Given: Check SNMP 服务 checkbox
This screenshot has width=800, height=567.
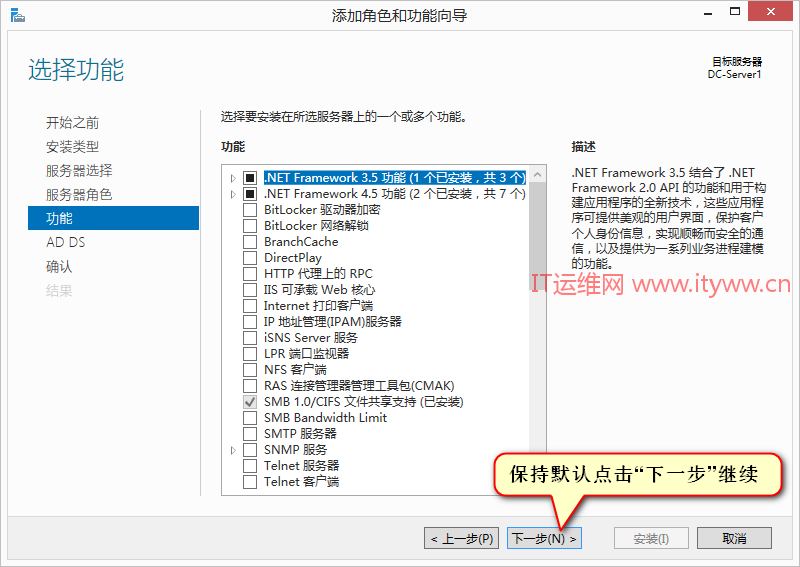Looking at the screenshot, I should coord(250,450).
